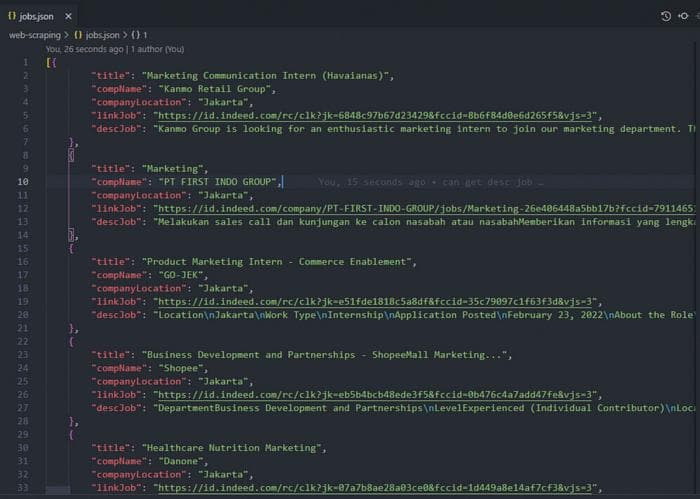This screenshot has width=700, height=499.
Task: Click title "Product Marketing Intern - Commerce Enablement"
Action: pos(277,262)
